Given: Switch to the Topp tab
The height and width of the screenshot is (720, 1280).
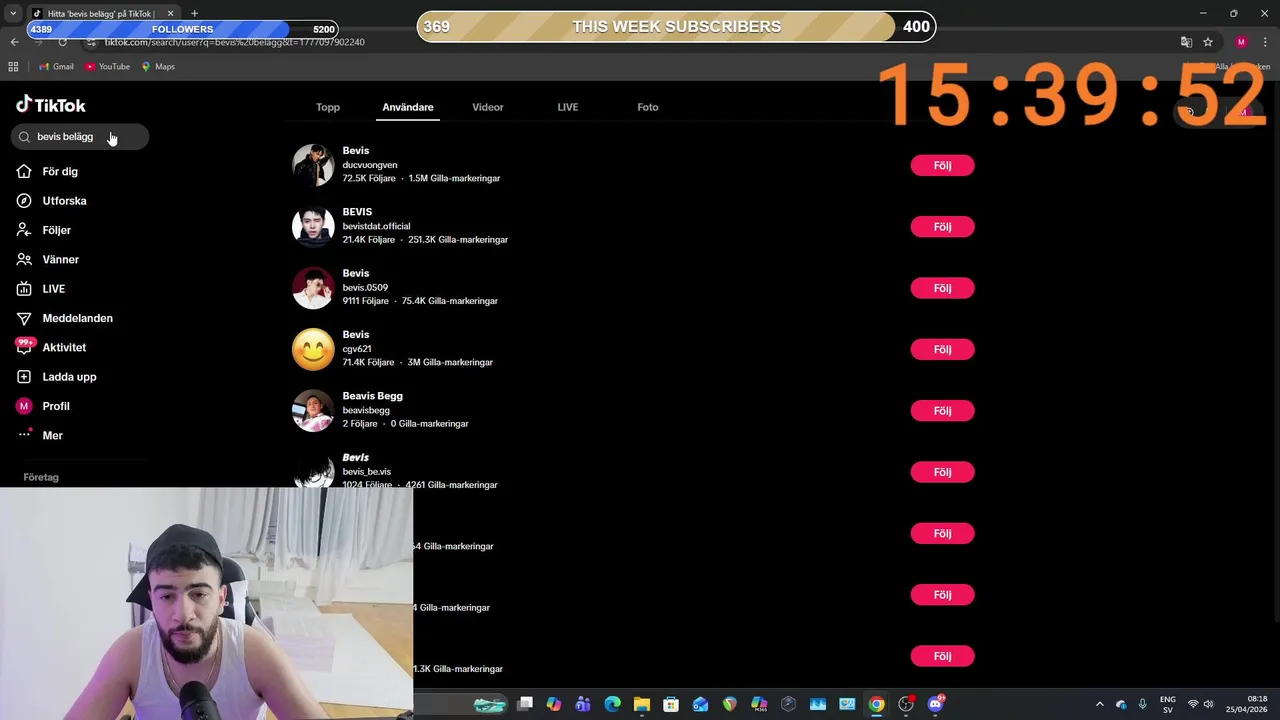Looking at the screenshot, I should (328, 107).
